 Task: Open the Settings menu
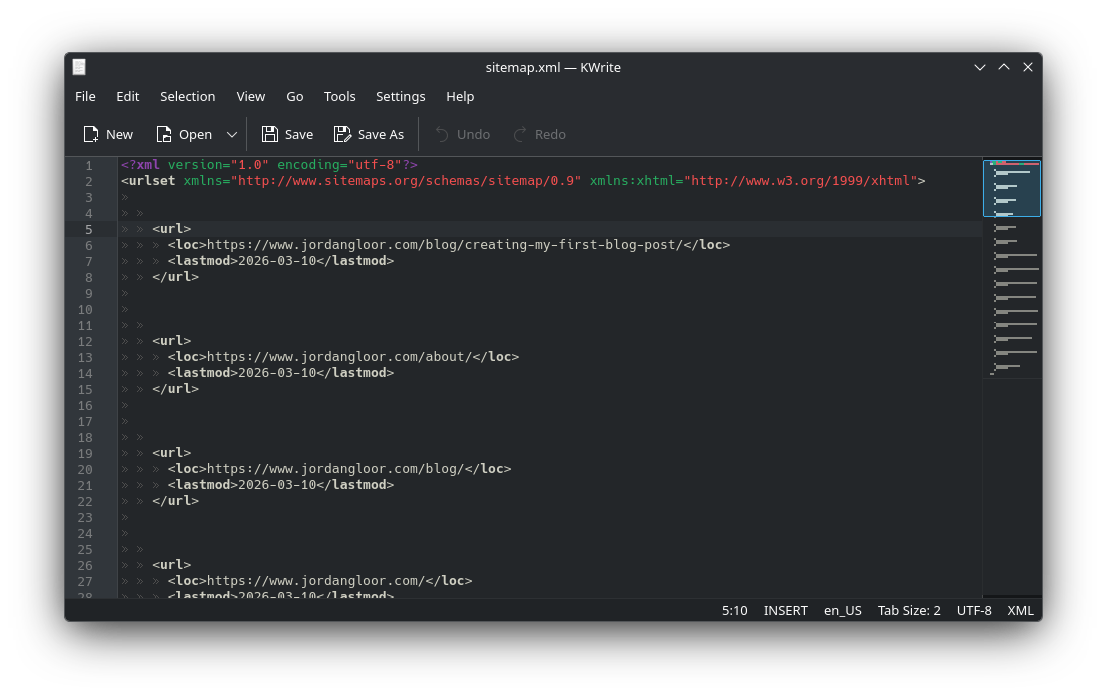[400, 97]
